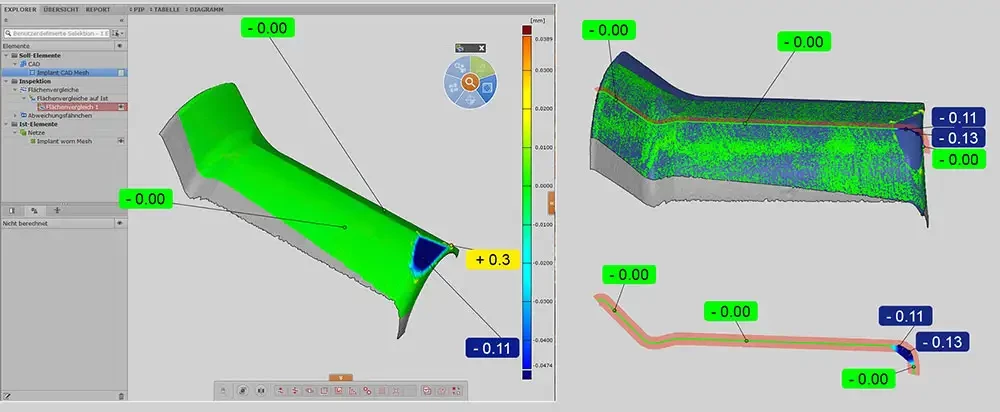Click the linked circles icon in bottom toolbar
This screenshot has height=412, width=1000.
367,390
